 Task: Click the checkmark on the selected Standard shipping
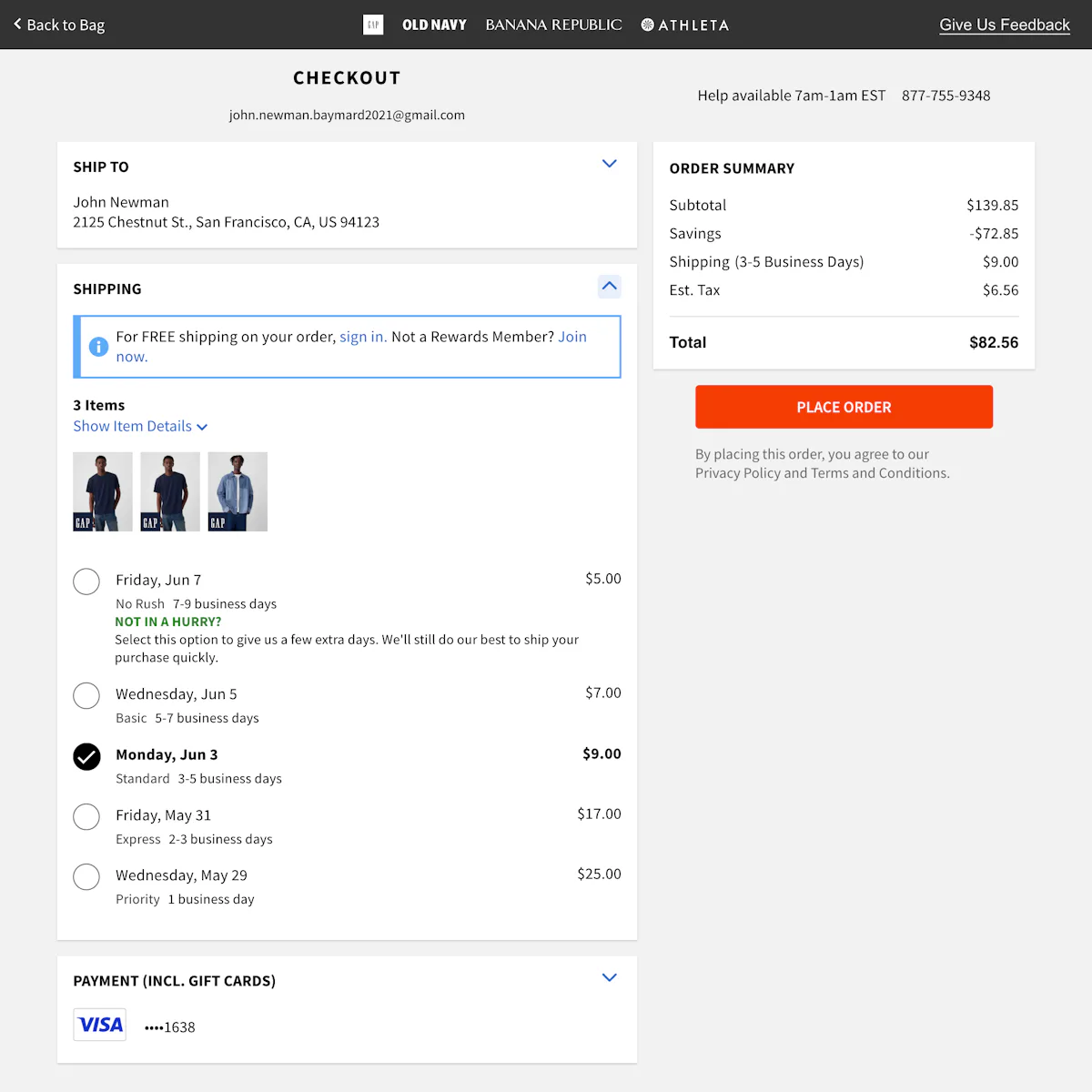86,756
